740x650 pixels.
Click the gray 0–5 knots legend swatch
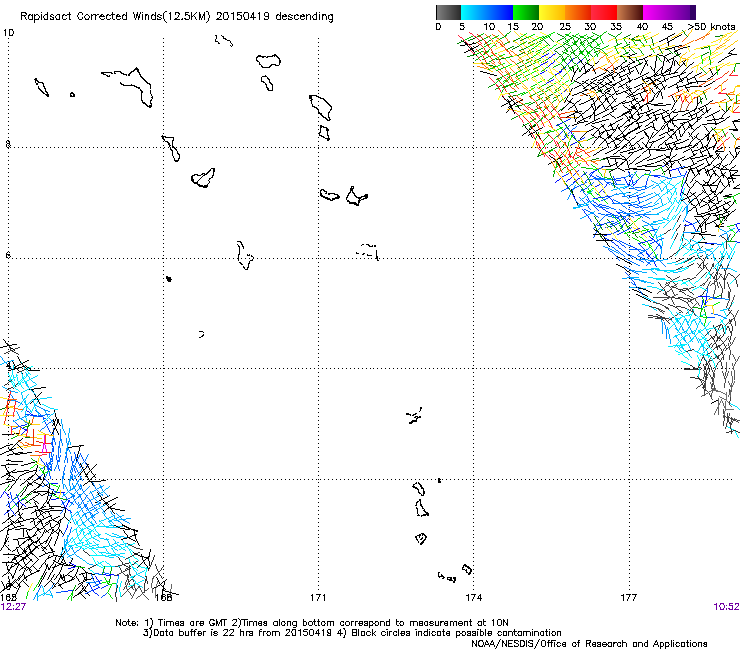point(448,12)
